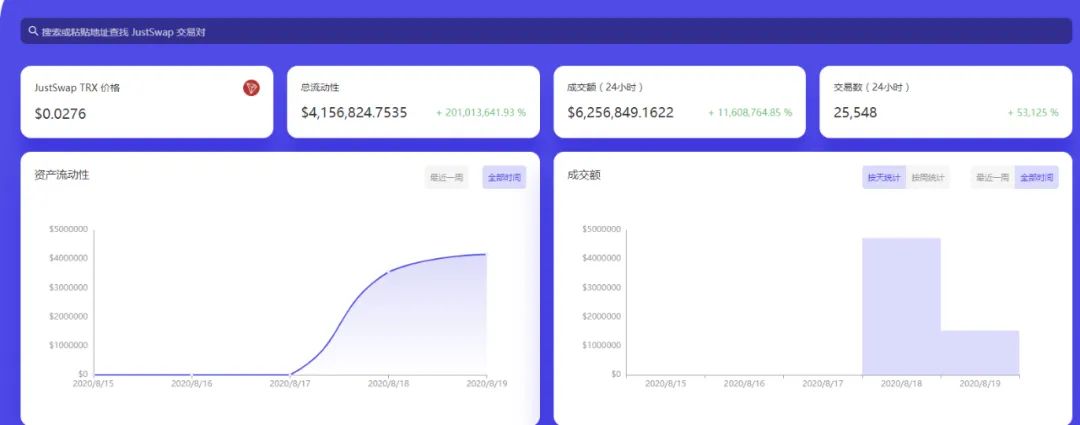The height and width of the screenshot is (425, 1080).
Task: Enable 按天统计 on the 成交额 chart
Action: 884,178
